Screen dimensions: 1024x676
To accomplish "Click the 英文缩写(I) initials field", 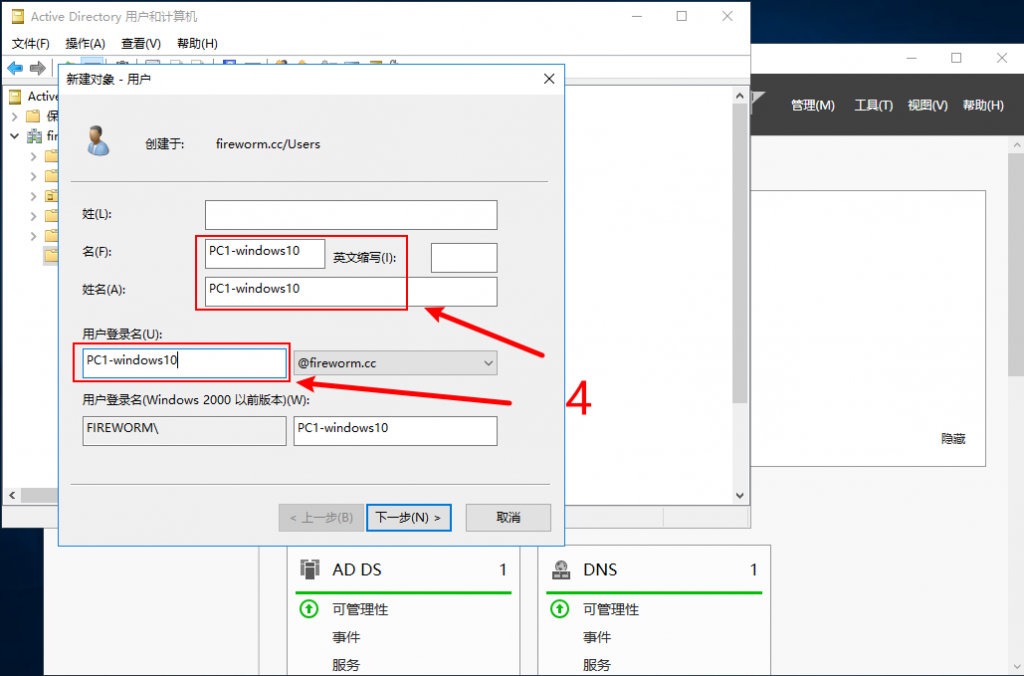I will 463,258.
